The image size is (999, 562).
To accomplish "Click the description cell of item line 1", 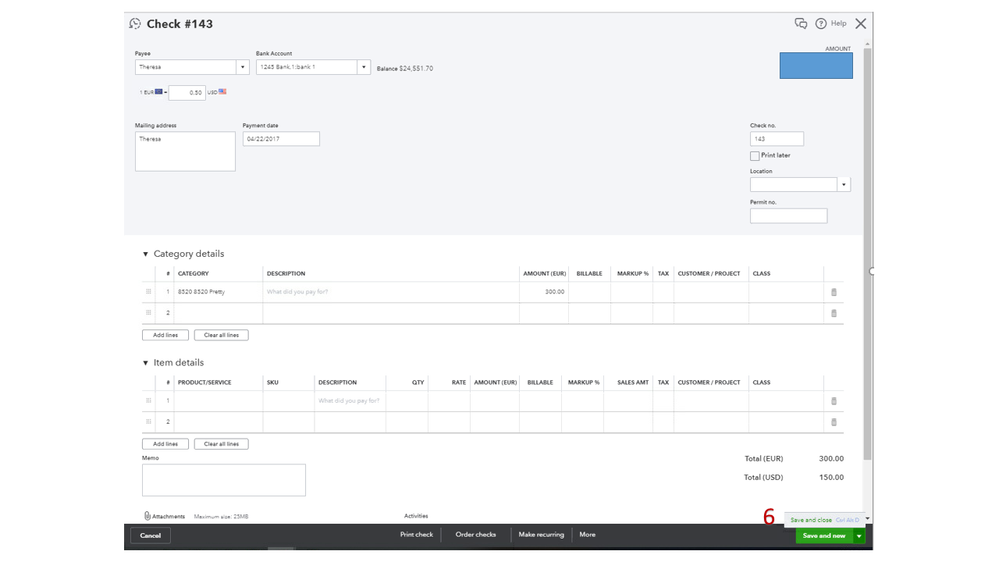I will point(350,401).
